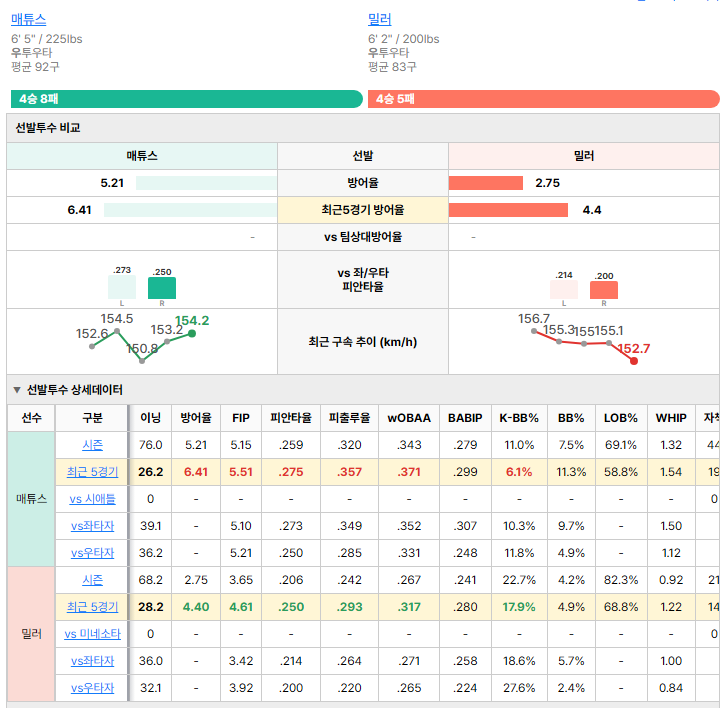
Task: Open 매튜스 vs좌타자 link
Action: point(92,526)
